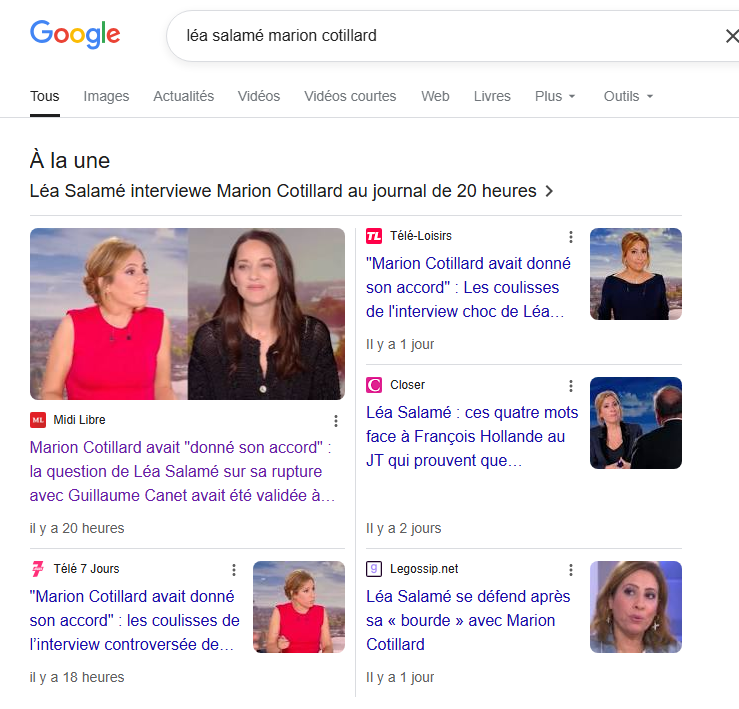Click the Télé-Loisirs article thumbnail

636,274
